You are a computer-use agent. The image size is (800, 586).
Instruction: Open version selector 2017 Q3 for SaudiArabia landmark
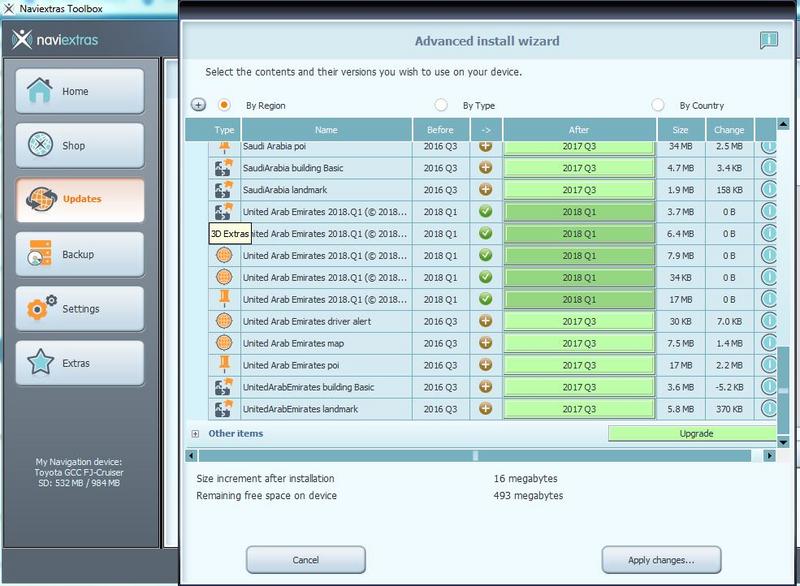[x=579, y=190]
